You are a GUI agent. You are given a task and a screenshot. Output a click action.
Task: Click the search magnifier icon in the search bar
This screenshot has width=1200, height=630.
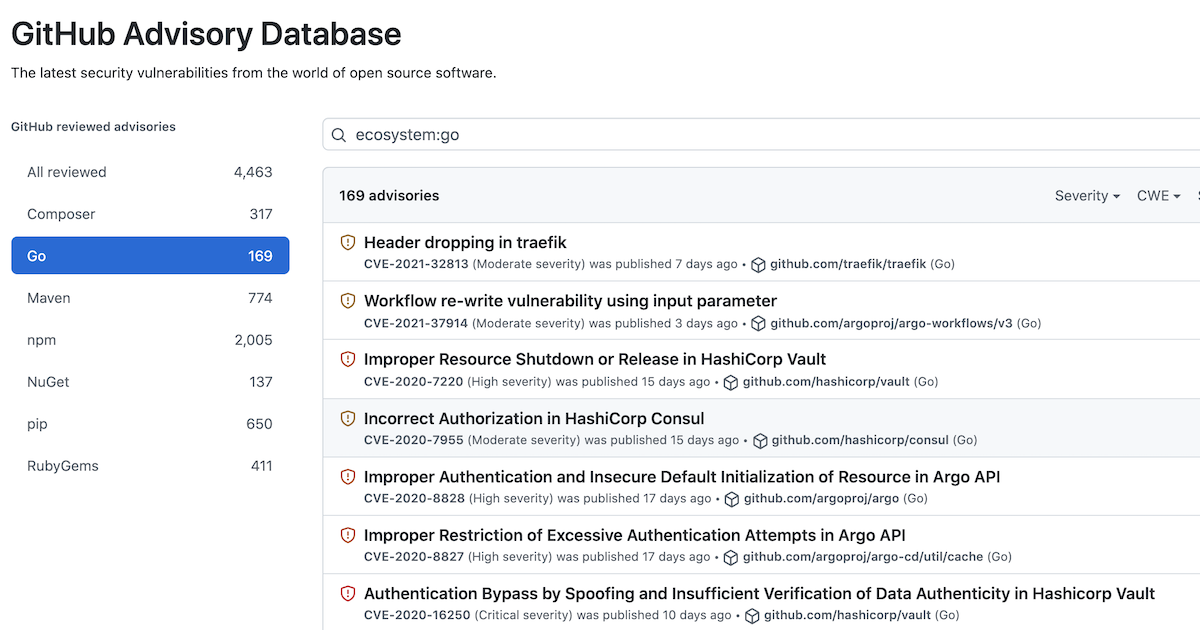339,134
